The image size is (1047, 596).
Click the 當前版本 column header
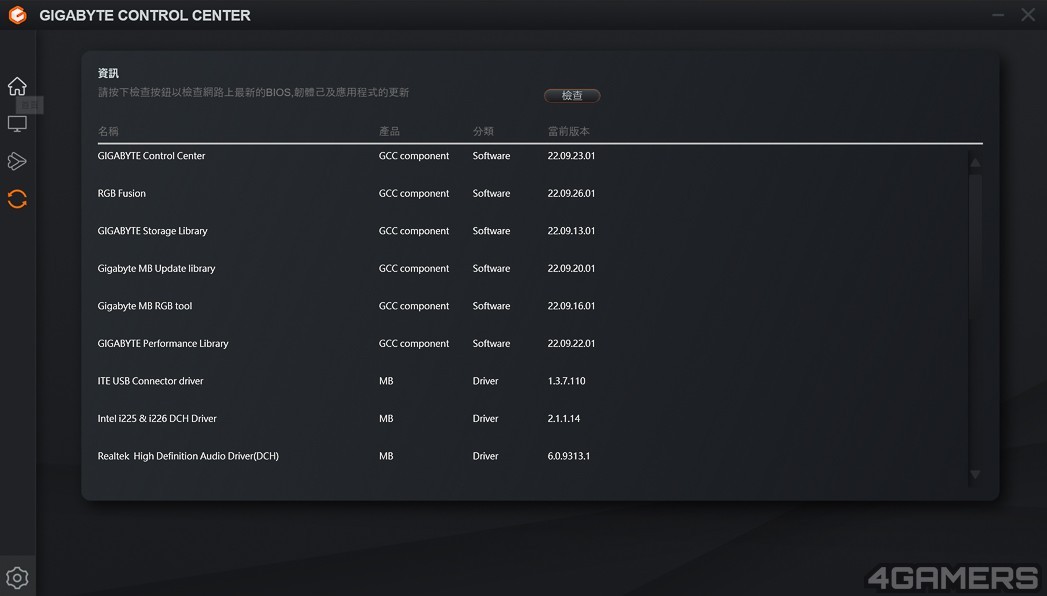pos(568,131)
